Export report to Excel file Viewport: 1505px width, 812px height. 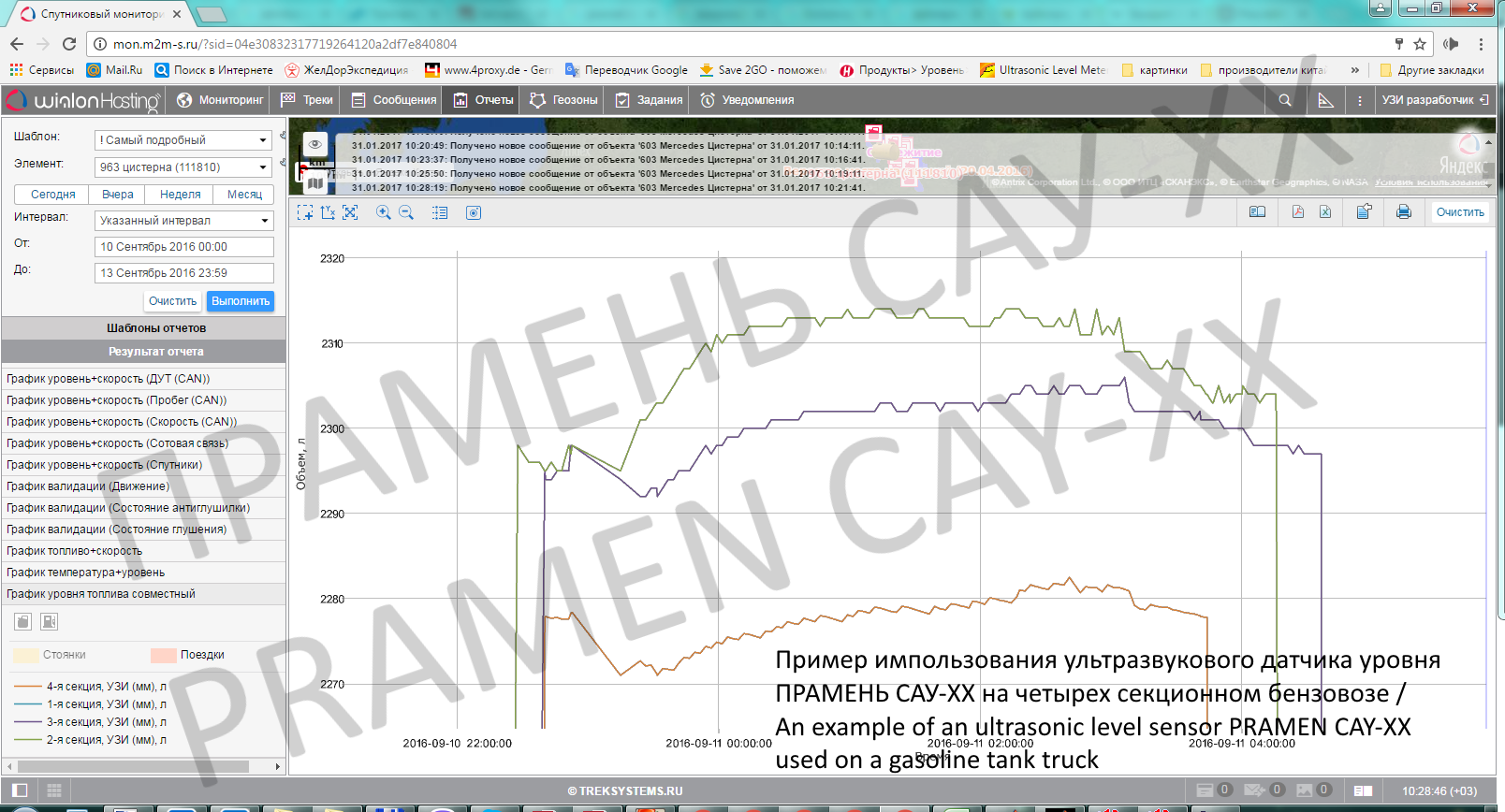[x=1325, y=212]
